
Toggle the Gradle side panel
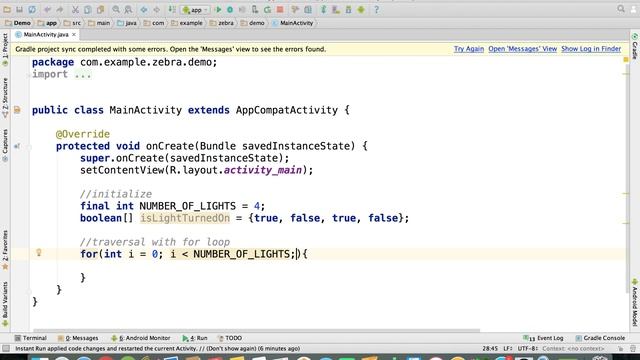coord(635,46)
